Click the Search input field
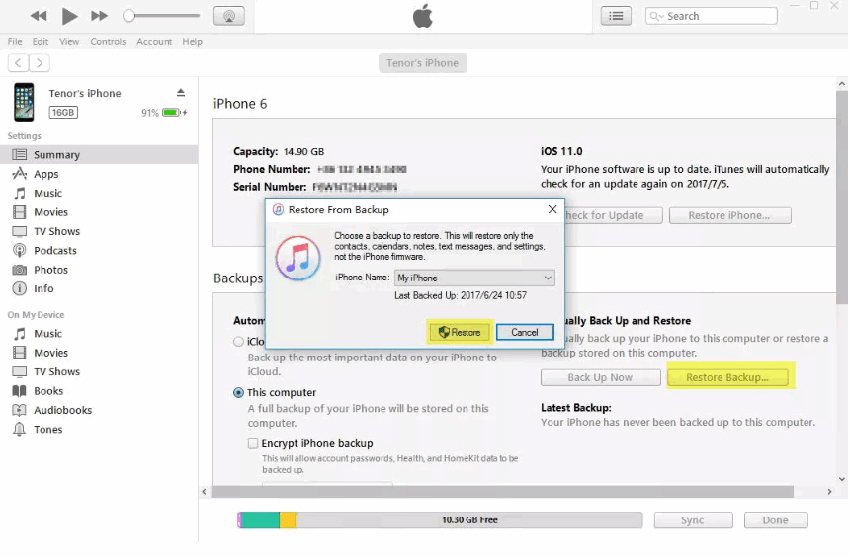The image size is (850, 557). pyautogui.click(x=711, y=16)
